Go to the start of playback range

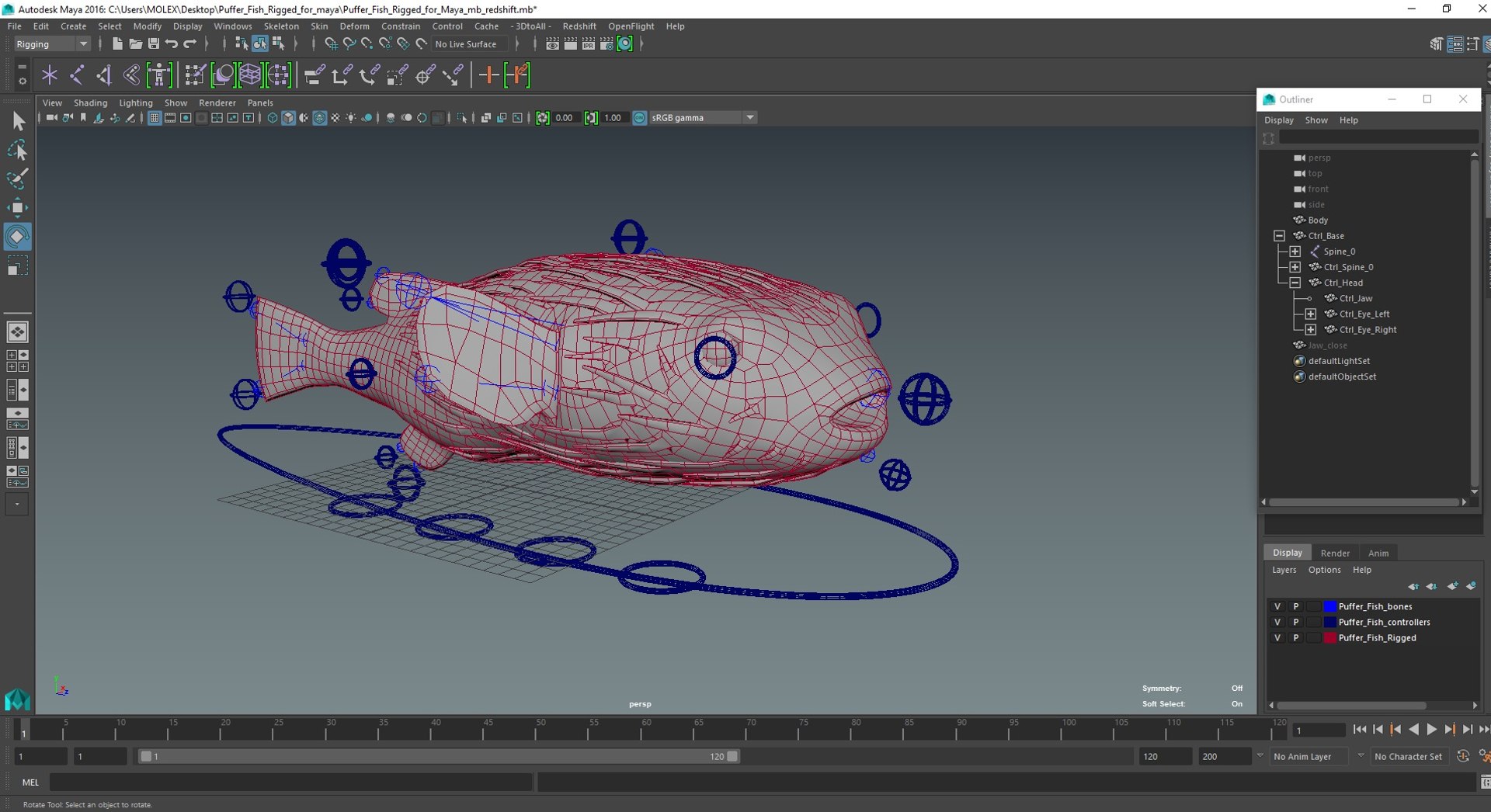pos(1359,730)
